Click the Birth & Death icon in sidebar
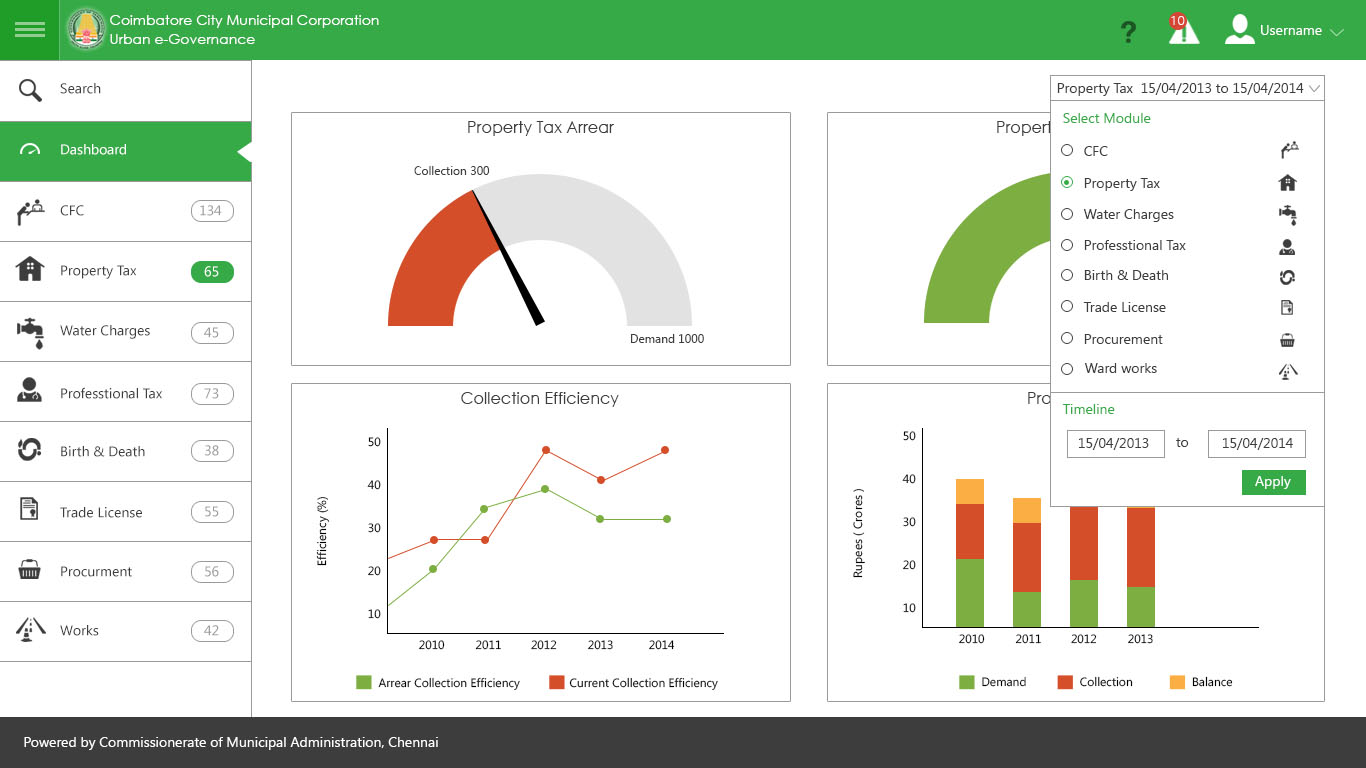Viewport: 1366px width, 768px height. click(30, 450)
